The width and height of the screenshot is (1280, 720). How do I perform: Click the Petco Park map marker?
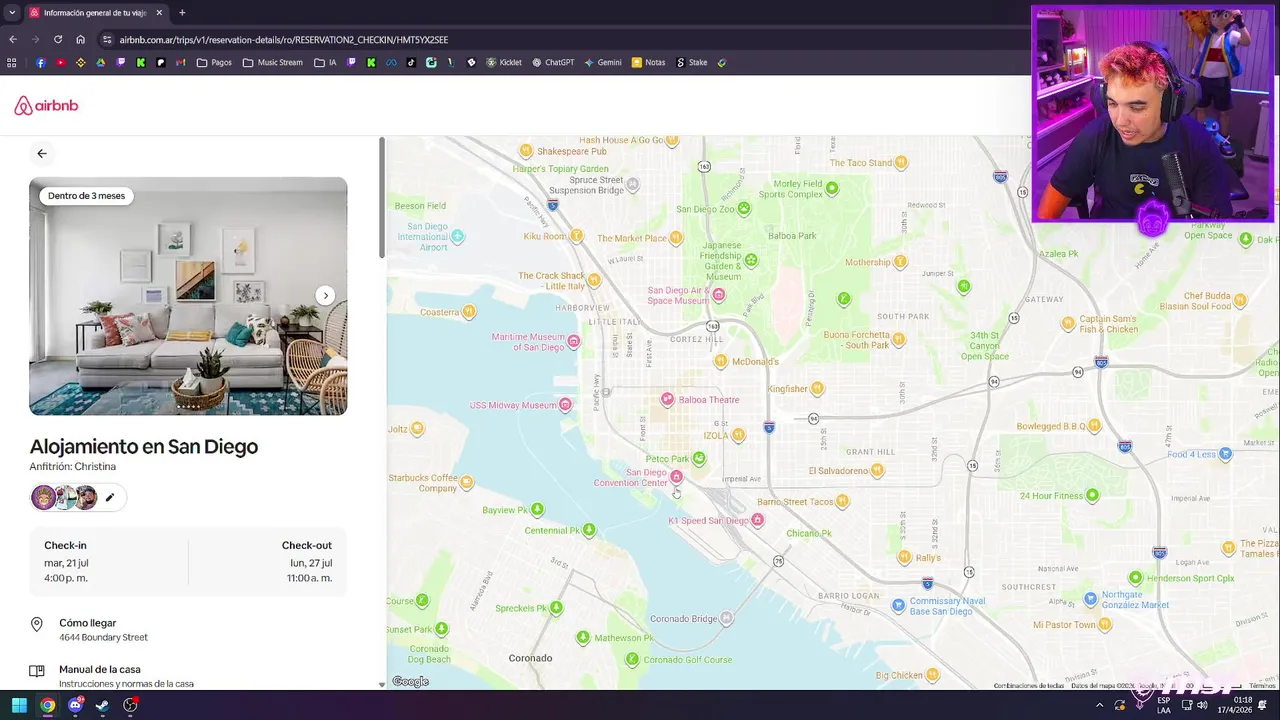(x=699, y=459)
